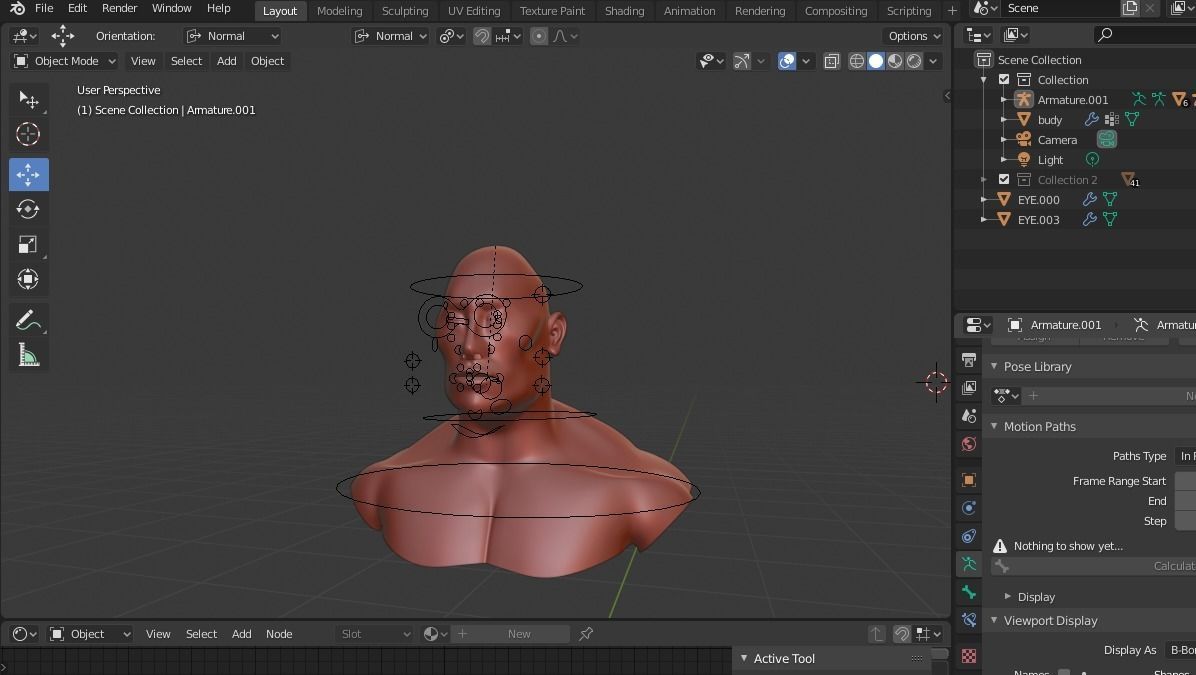Open the Bone properties tab
The image size is (1196, 675).
pyautogui.click(x=969, y=592)
